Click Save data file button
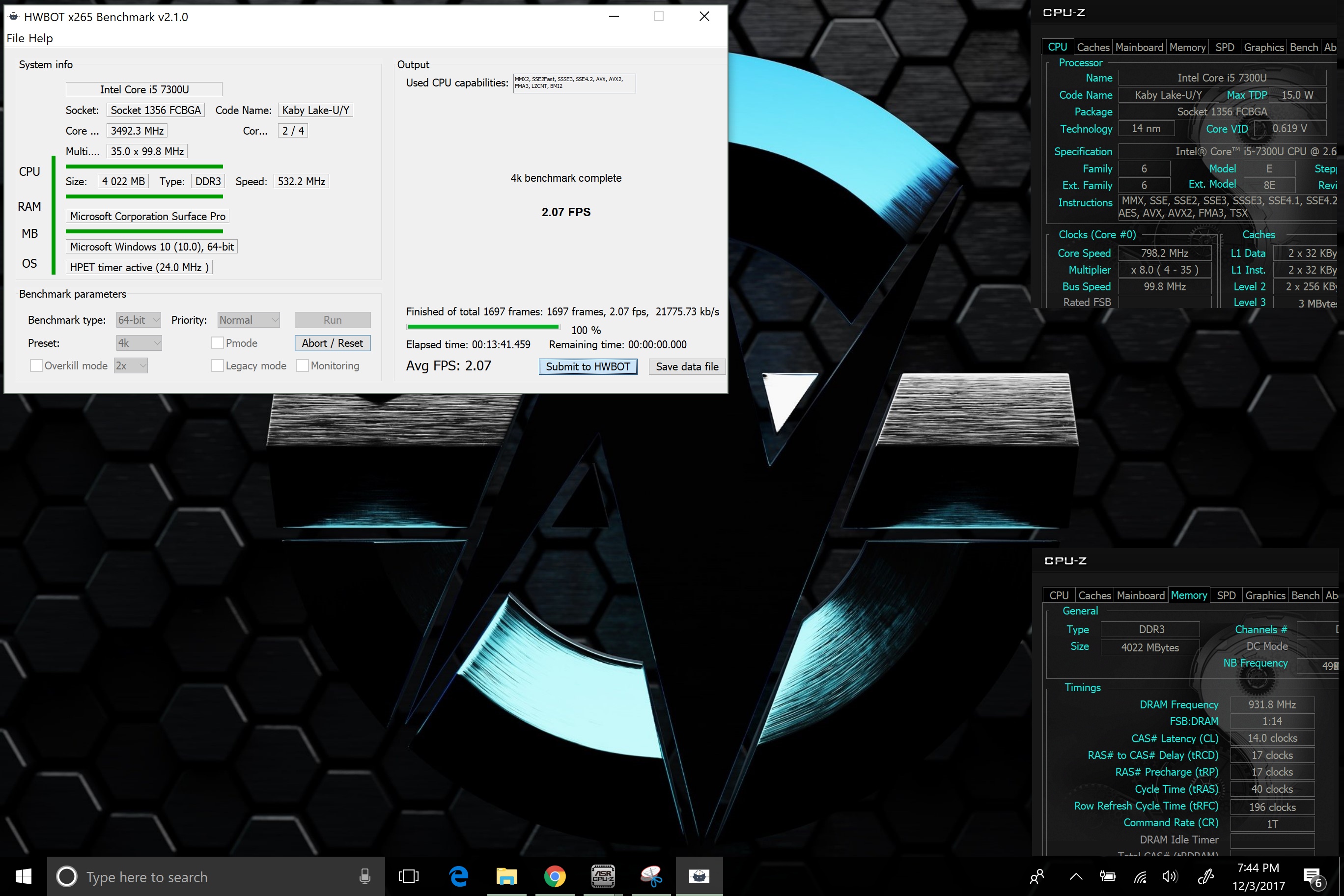 tap(687, 366)
